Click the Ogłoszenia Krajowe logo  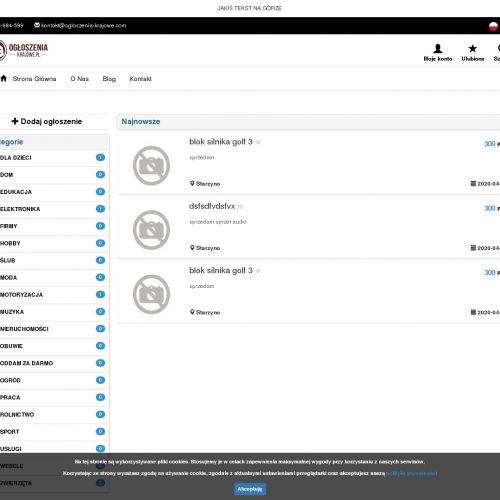[x=24, y=50]
